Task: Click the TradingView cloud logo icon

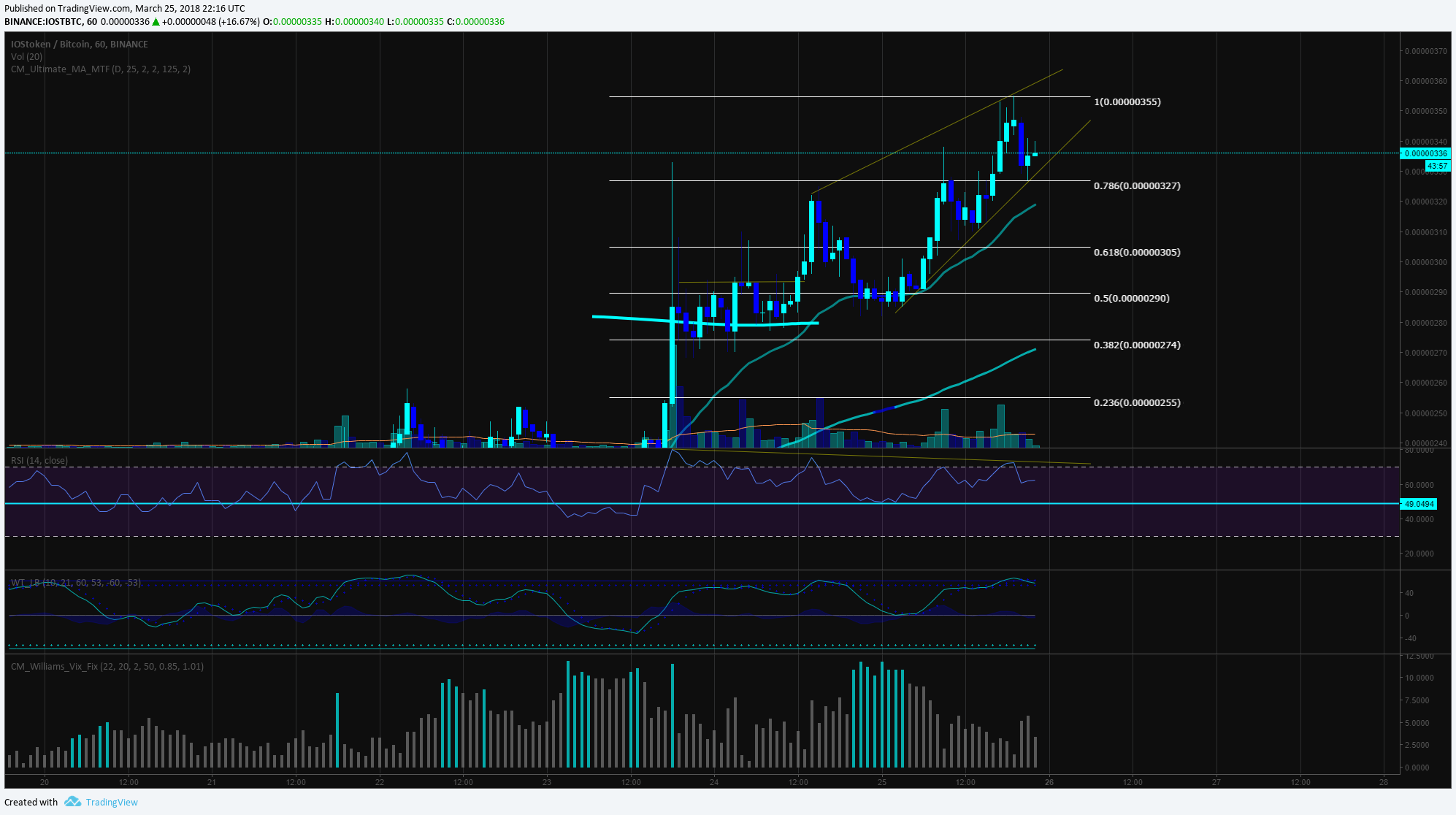Action: [72, 802]
